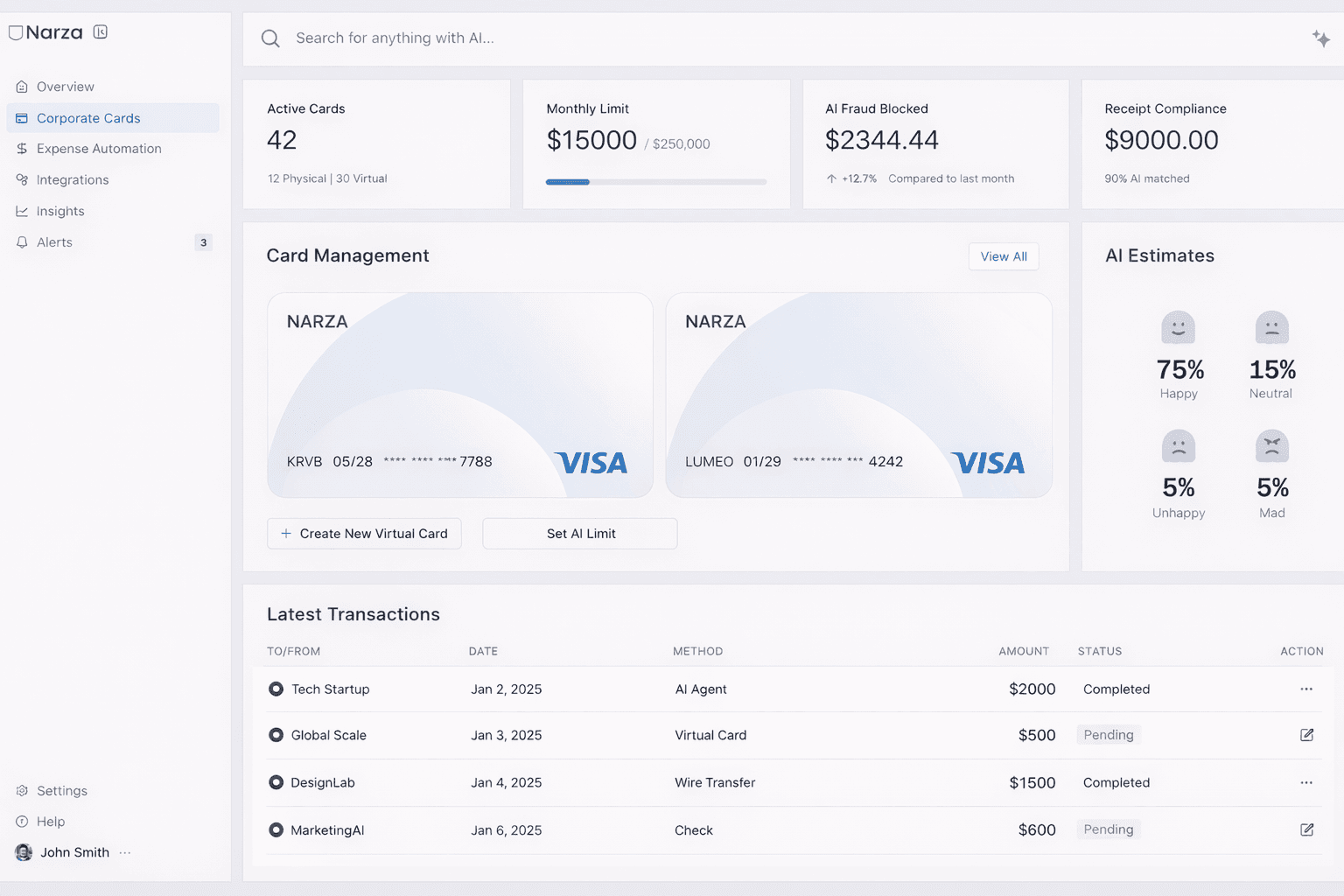
Task: Click the magnifying glass search icon
Action: (x=269, y=38)
